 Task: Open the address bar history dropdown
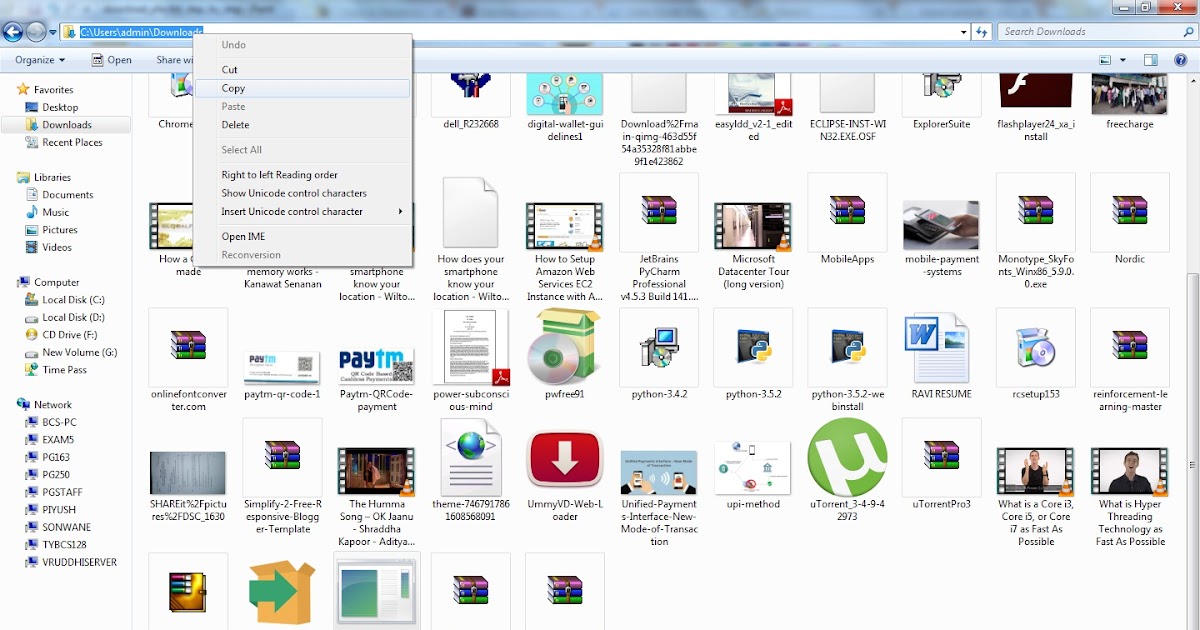coord(962,31)
